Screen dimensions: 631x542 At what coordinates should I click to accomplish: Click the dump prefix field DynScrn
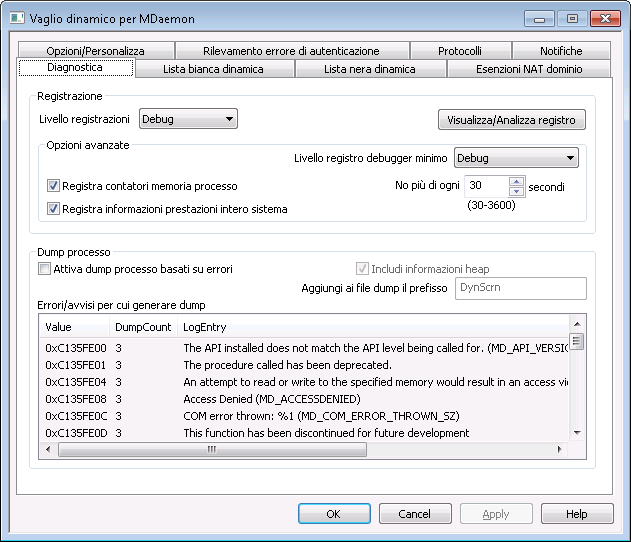(x=521, y=288)
